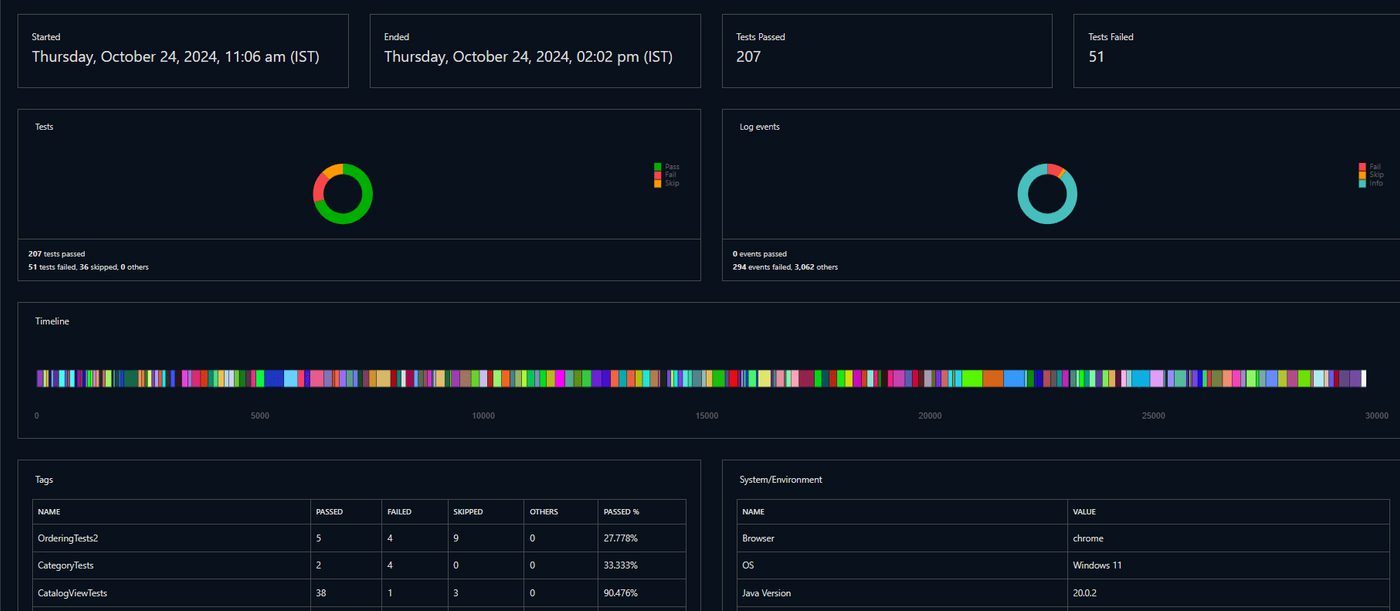Click the Tests Passed count 207 card value
The image size is (1400, 611).
pyautogui.click(x=748, y=57)
